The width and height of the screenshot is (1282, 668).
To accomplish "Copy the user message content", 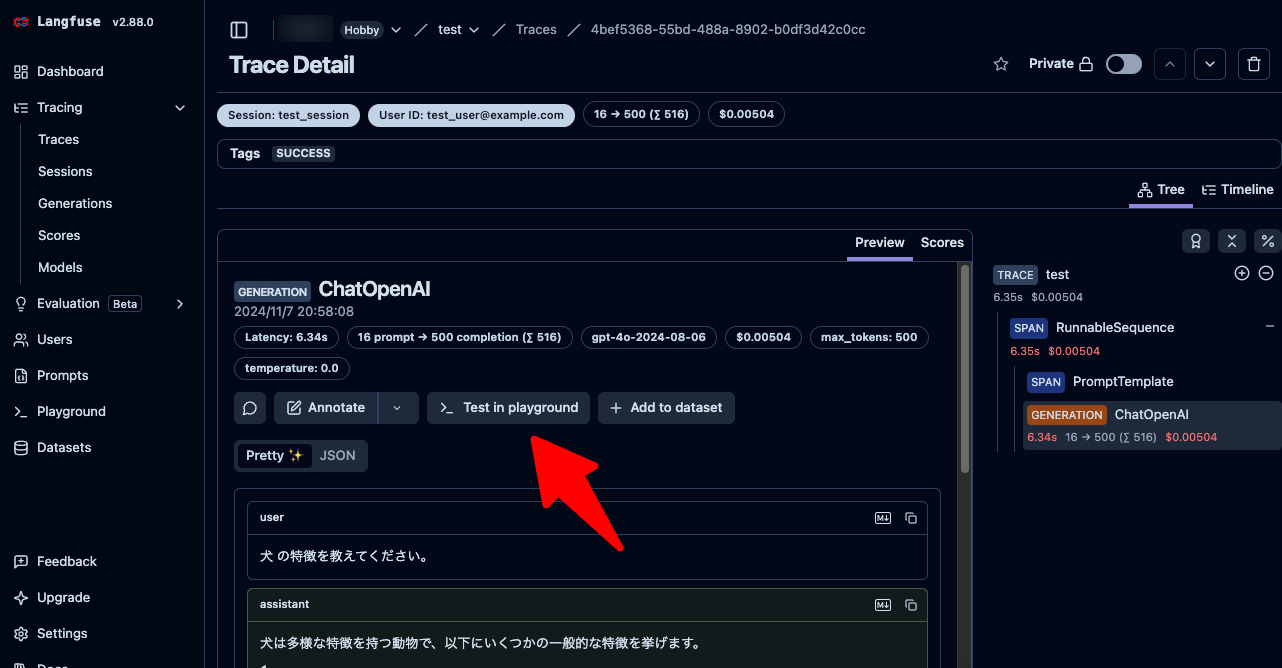I will tap(911, 518).
